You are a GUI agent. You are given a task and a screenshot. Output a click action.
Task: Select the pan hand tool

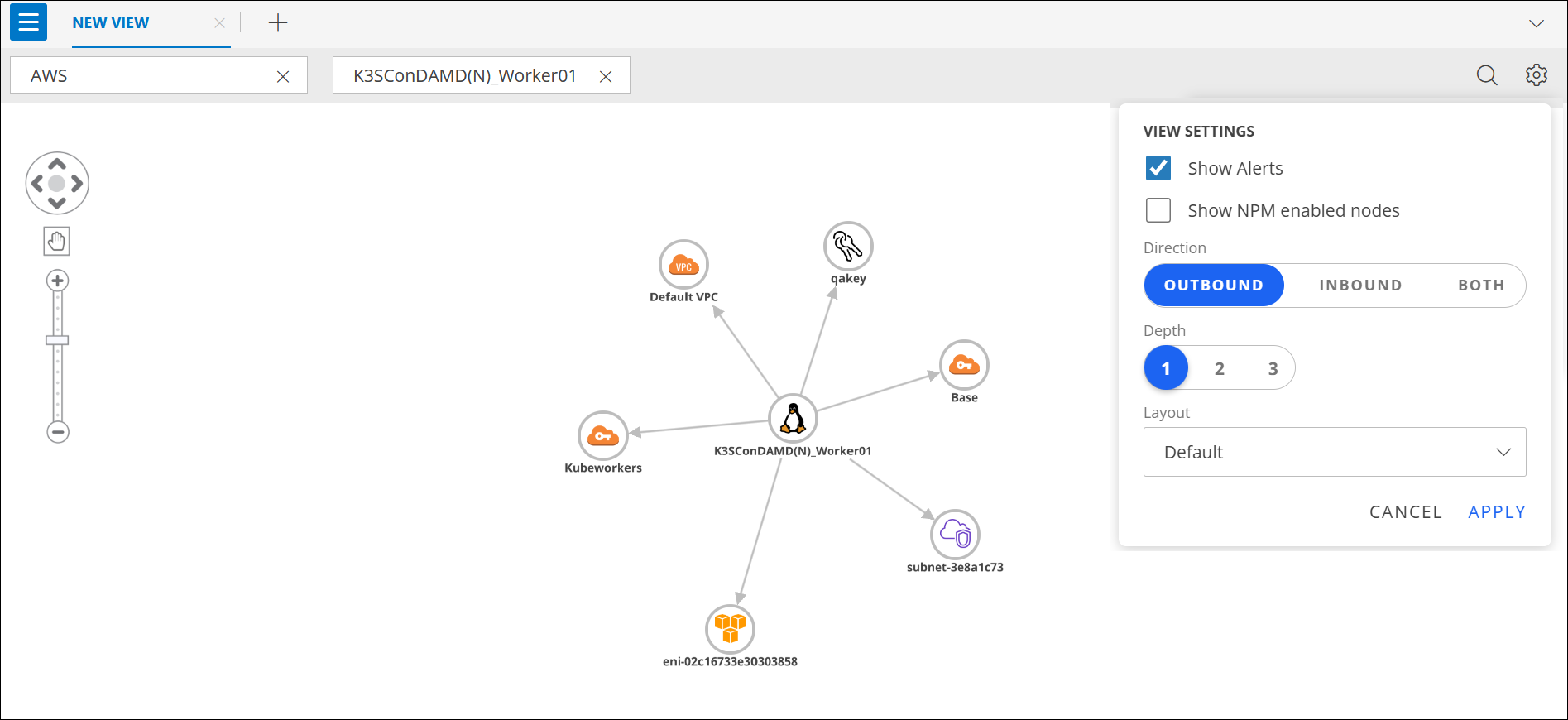(x=57, y=242)
